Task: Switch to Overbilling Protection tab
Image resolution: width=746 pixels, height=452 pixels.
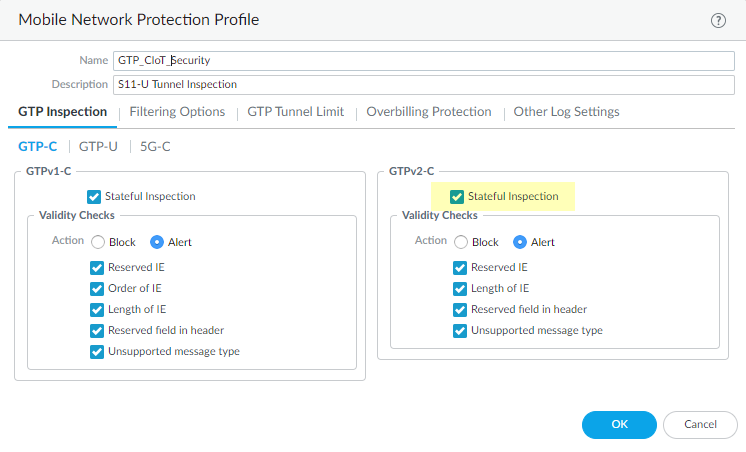Action: point(428,112)
